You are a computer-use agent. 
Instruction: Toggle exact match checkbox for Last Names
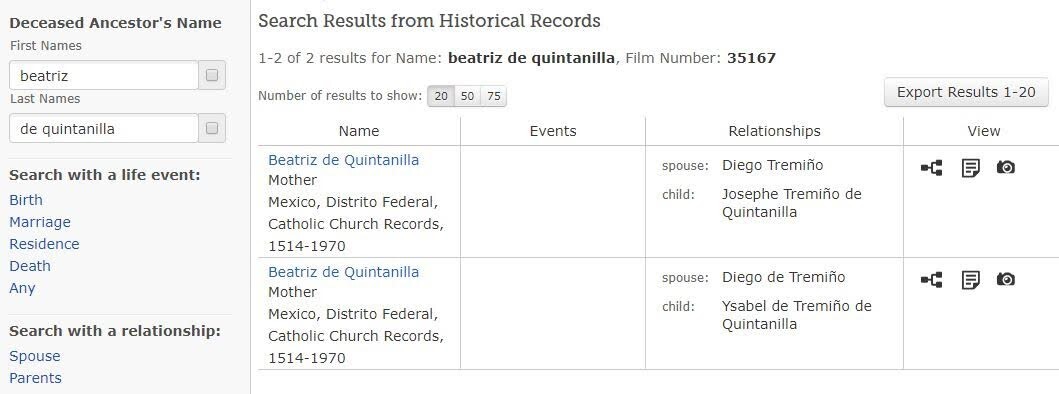pyautogui.click(x=212, y=128)
